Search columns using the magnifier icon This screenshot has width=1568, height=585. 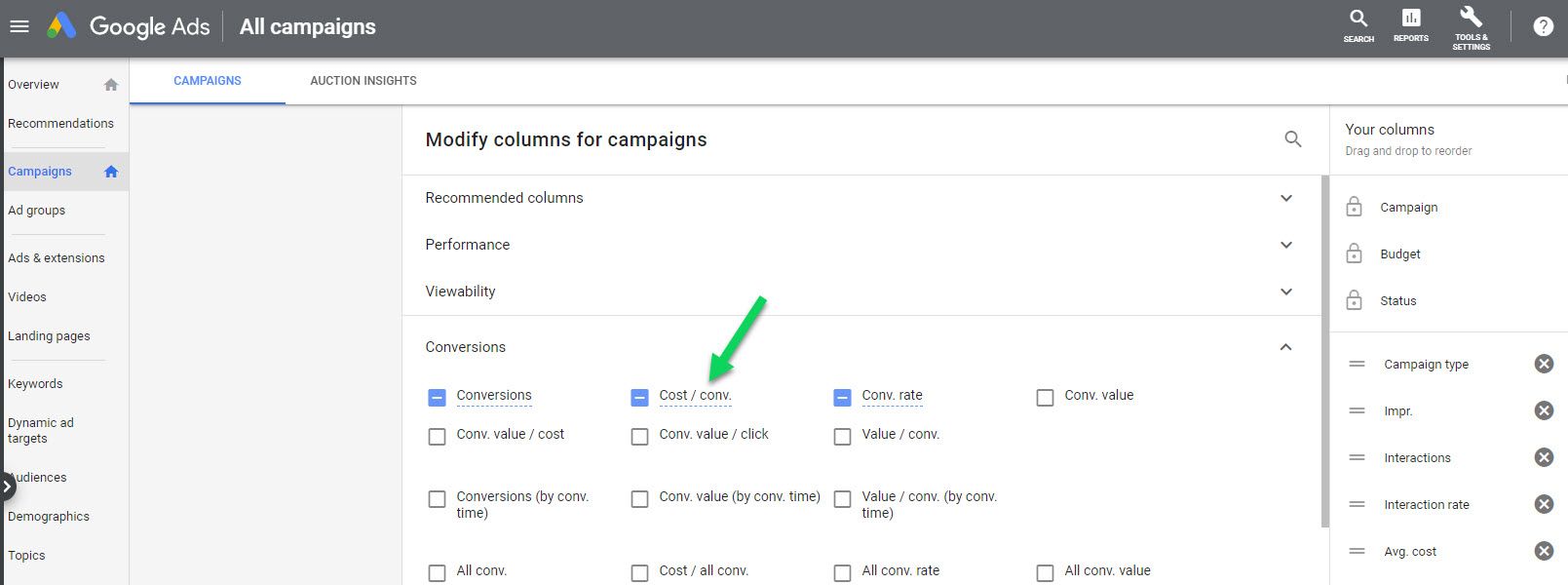pyautogui.click(x=1293, y=139)
